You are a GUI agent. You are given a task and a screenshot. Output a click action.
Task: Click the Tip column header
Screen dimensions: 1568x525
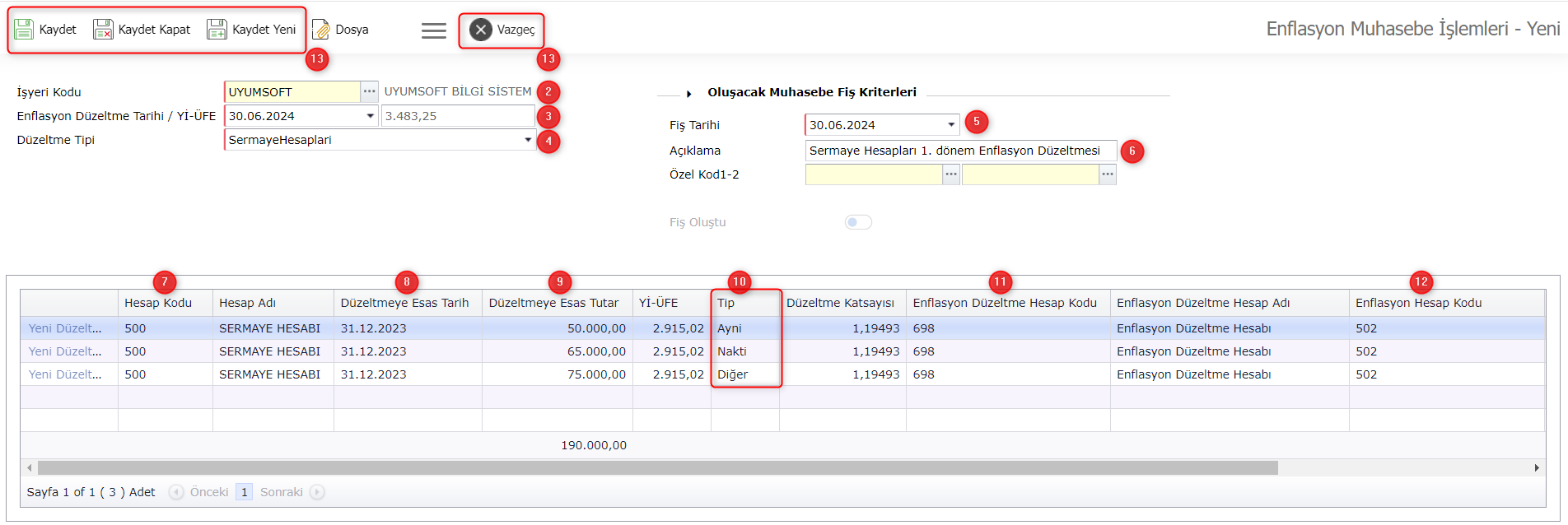pyautogui.click(x=745, y=303)
